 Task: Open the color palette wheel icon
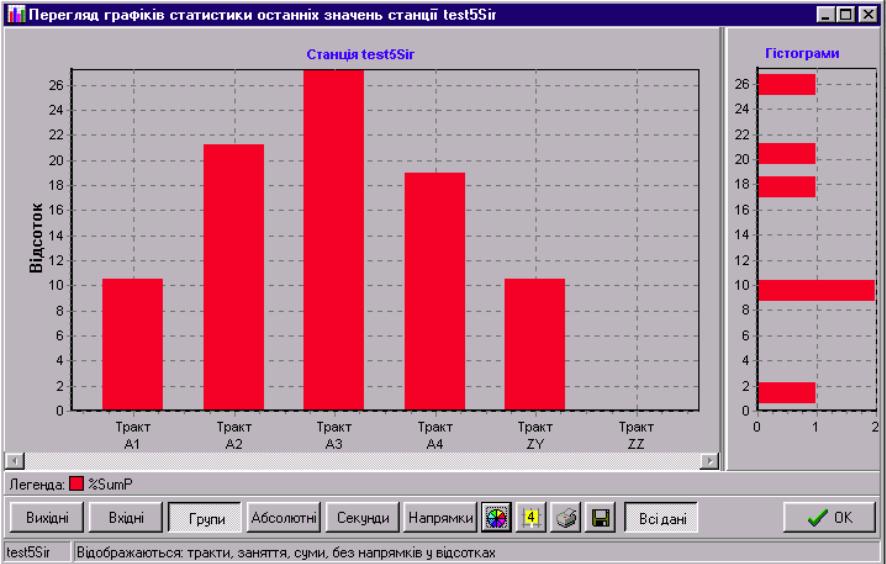(497, 517)
